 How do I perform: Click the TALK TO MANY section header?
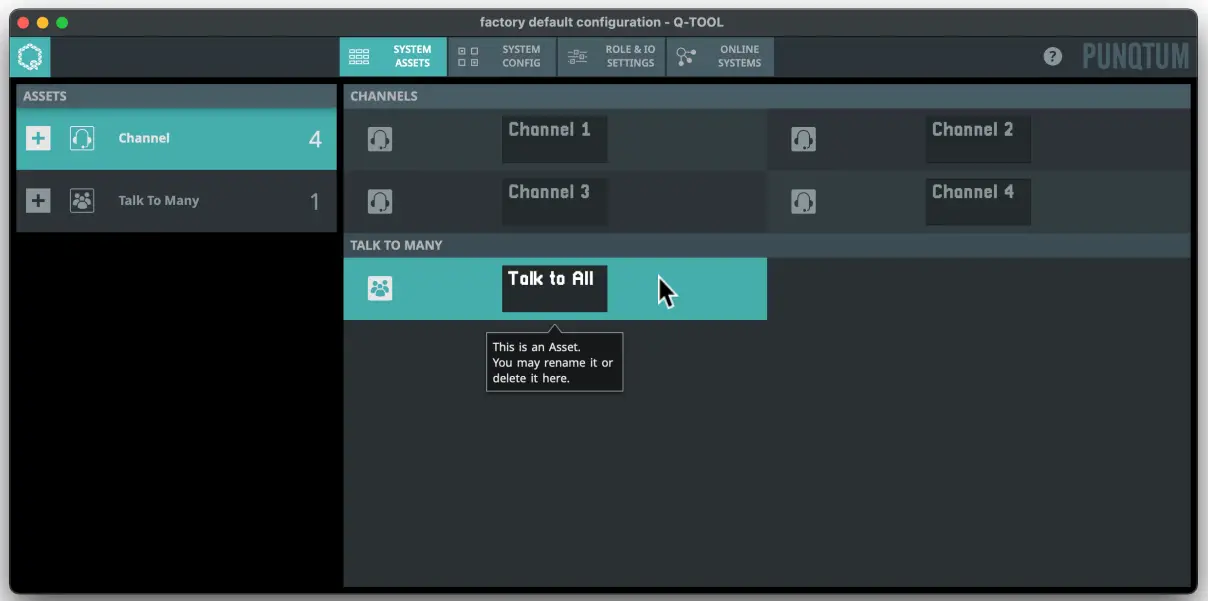tap(767, 245)
